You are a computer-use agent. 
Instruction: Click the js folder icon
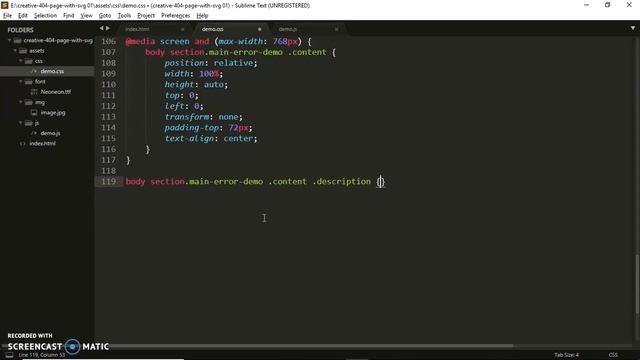coord(29,123)
